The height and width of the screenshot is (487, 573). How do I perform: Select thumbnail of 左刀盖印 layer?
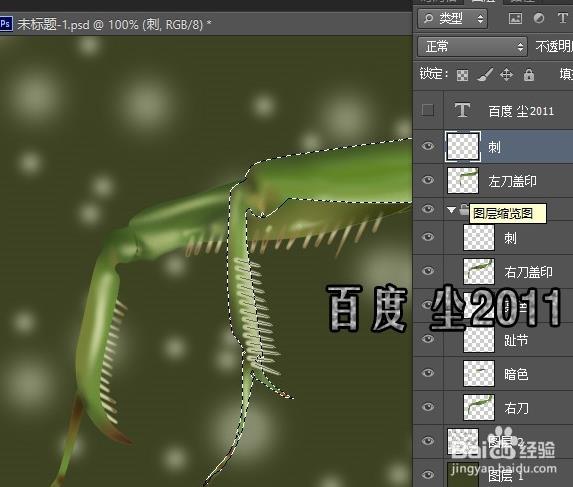(463, 180)
